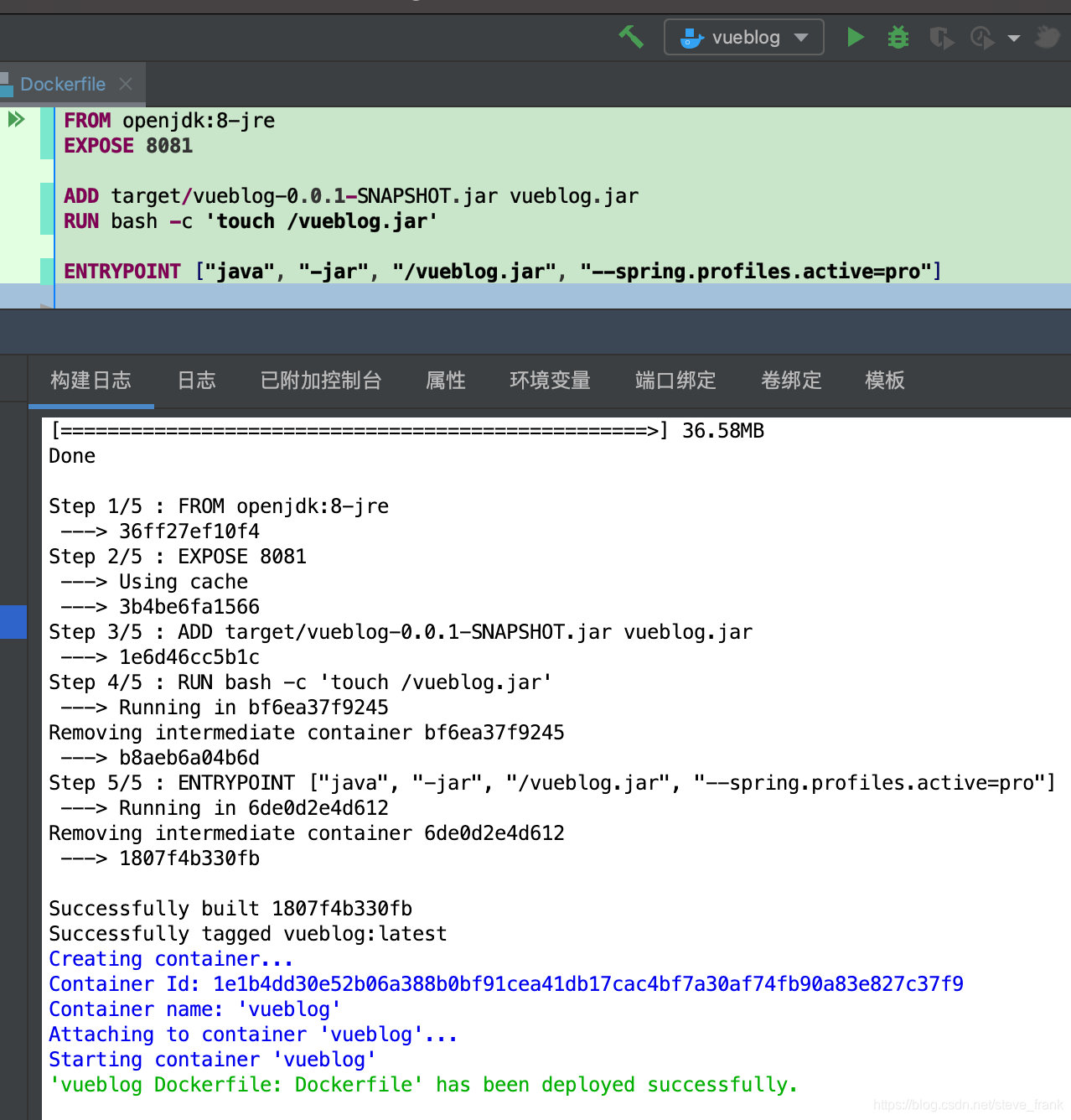Click 'Attaching to container vueblog' line

coord(253,1034)
